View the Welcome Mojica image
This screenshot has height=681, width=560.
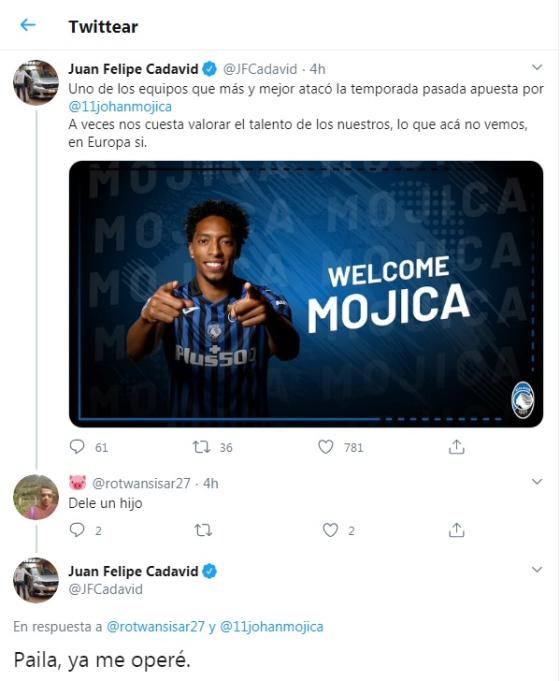[306, 294]
